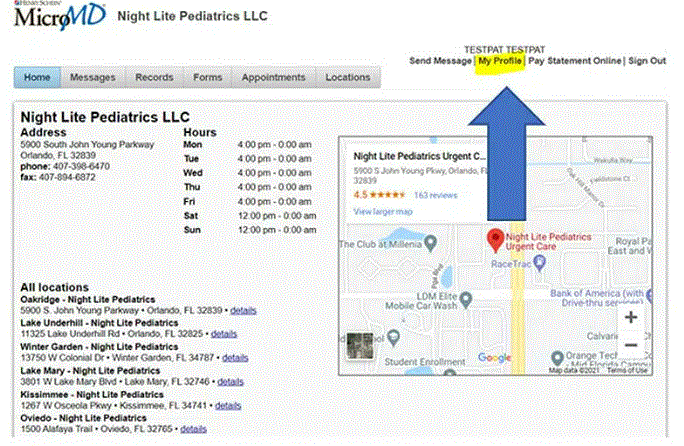Click the Google logo on map

494,358
